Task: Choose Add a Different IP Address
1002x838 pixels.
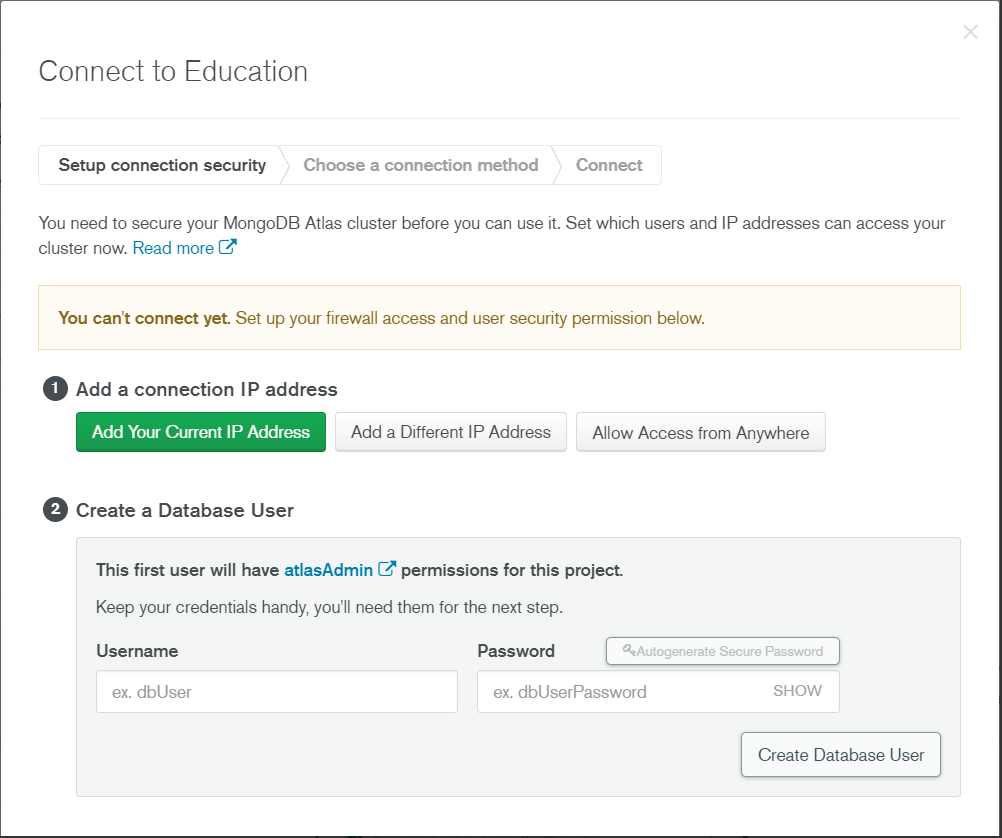Action: (451, 432)
